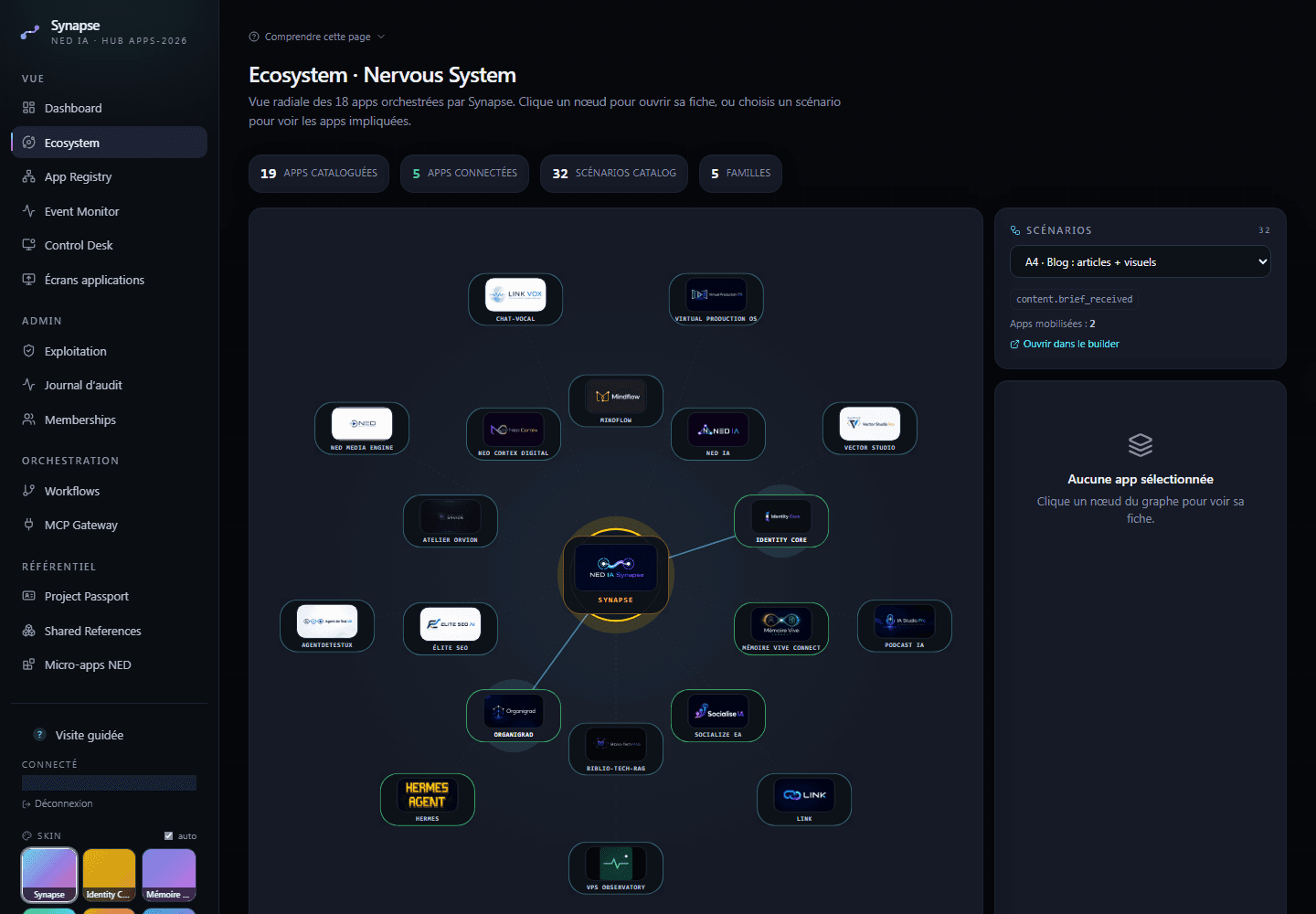Select the Socialize EA node

718,715
